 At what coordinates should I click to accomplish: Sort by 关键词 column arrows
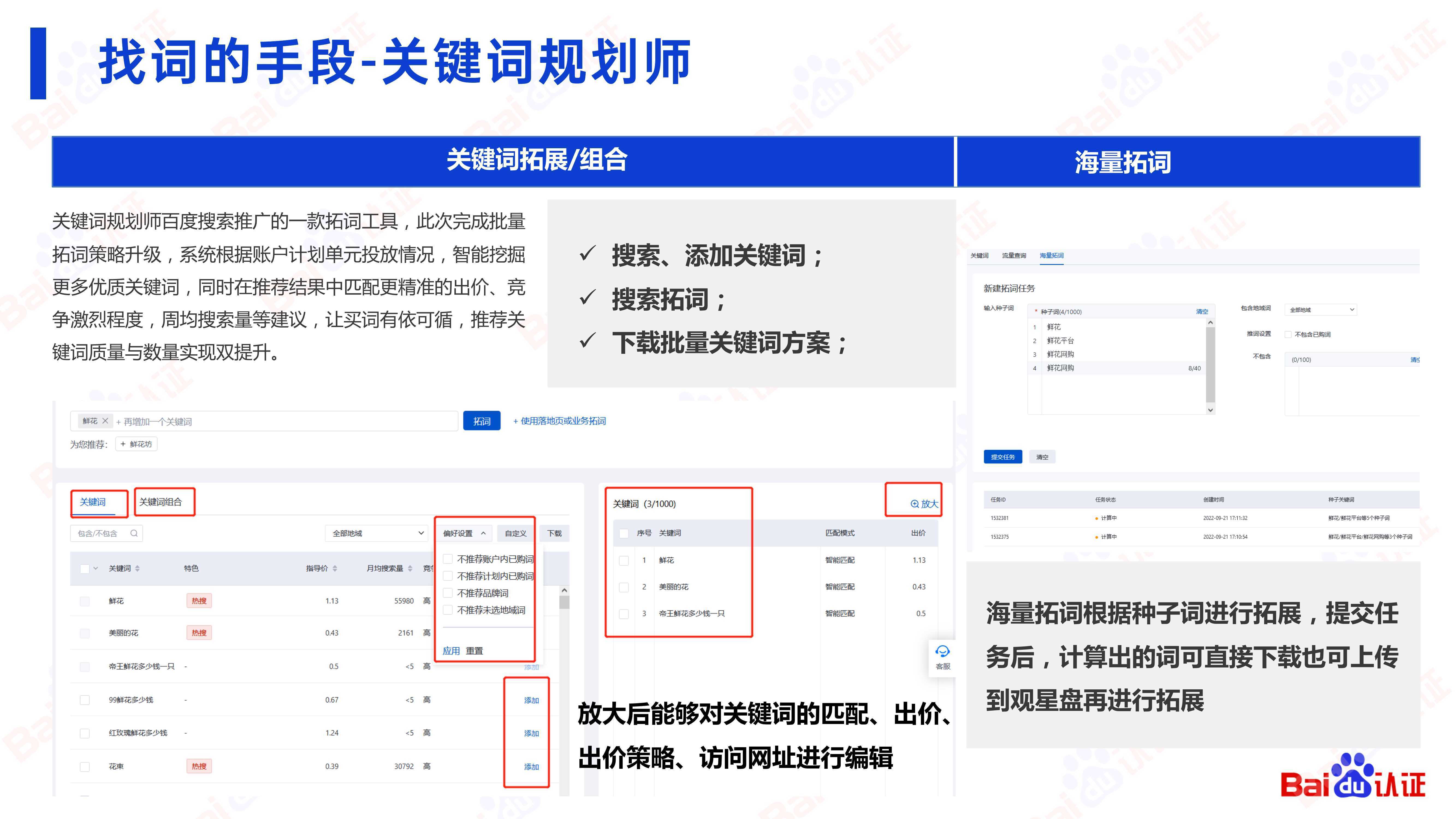pos(137,568)
